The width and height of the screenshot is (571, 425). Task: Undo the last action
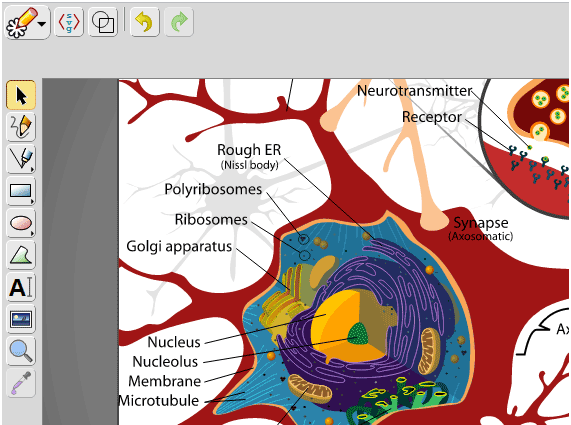pos(145,23)
